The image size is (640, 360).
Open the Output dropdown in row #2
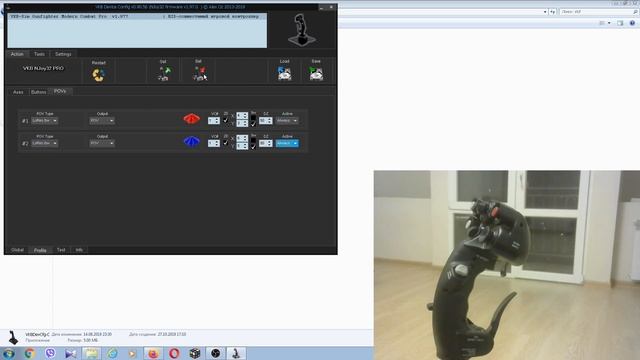(102, 143)
